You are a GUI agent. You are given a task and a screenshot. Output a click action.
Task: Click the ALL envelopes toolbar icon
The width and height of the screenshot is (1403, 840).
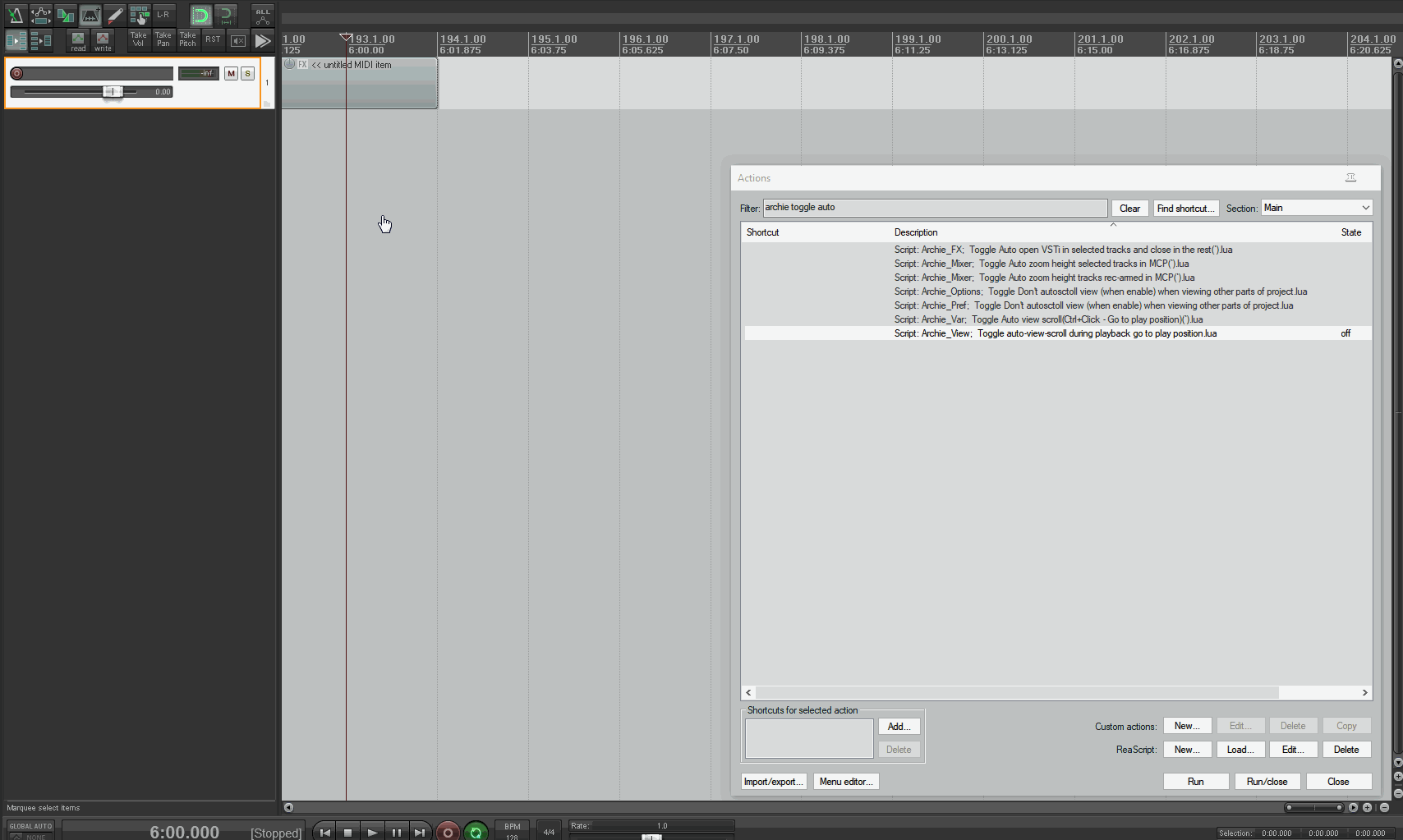coord(263,15)
